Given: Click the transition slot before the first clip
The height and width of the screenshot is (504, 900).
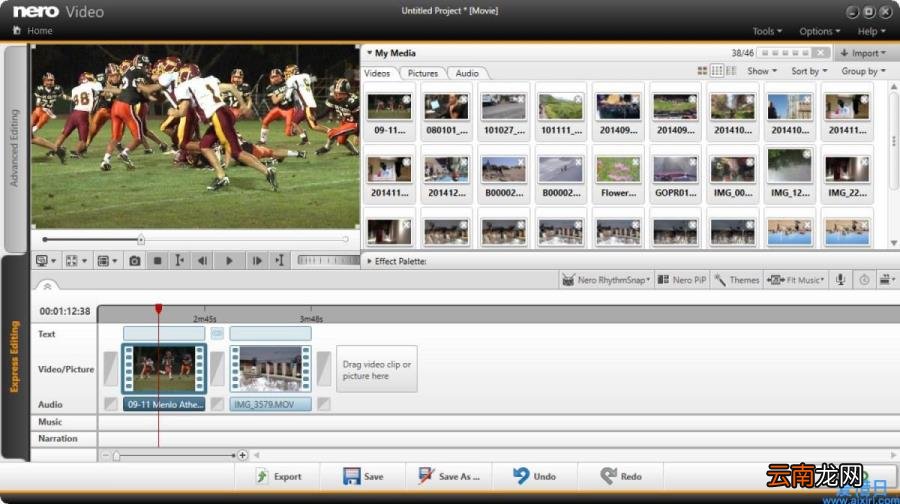Looking at the screenshot, I should 111,369.
